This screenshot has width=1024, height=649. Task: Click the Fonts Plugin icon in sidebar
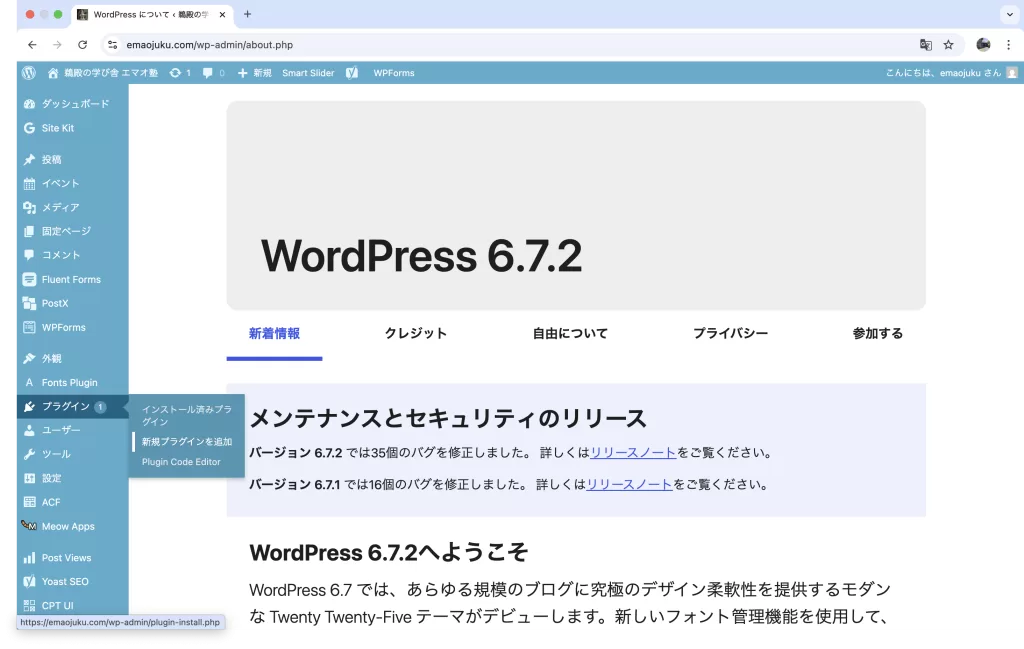click(x=29, y=383)
